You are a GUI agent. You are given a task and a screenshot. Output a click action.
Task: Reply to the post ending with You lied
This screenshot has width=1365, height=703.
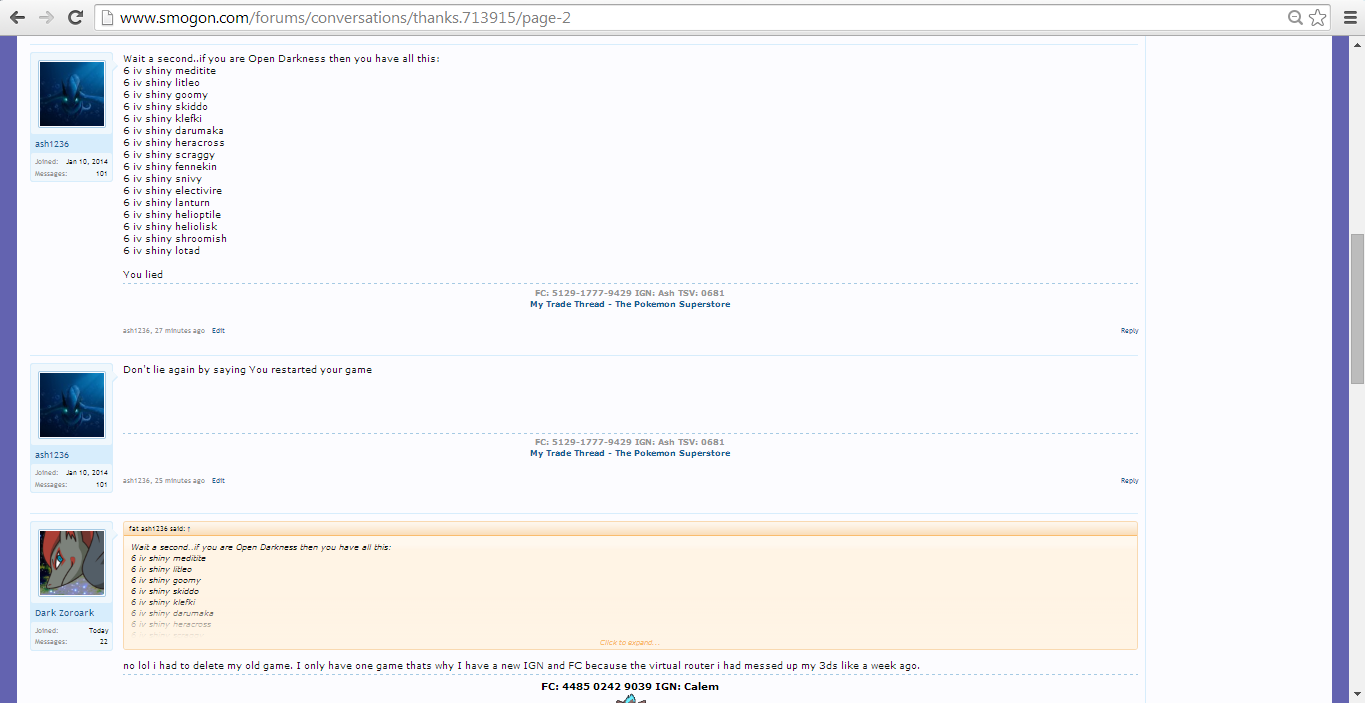click(x=1129, y=330)
